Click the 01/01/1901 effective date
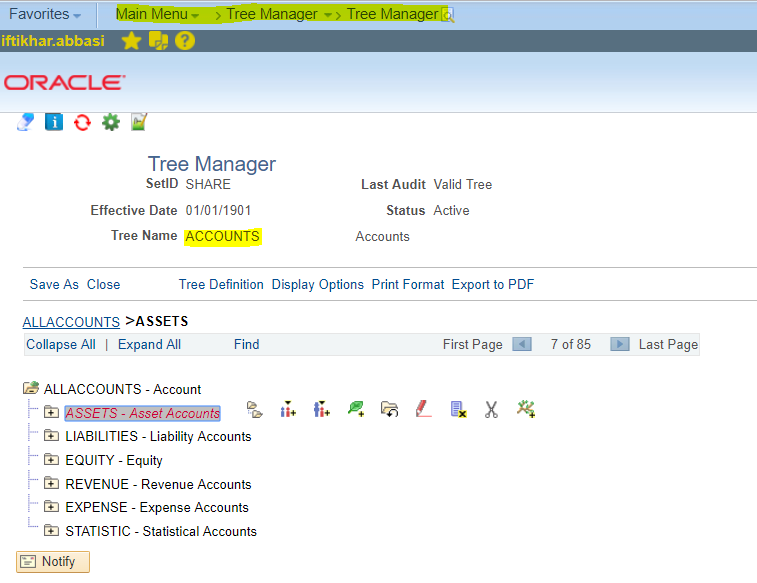This screenshot has width=757, height=583. (218, 210)
